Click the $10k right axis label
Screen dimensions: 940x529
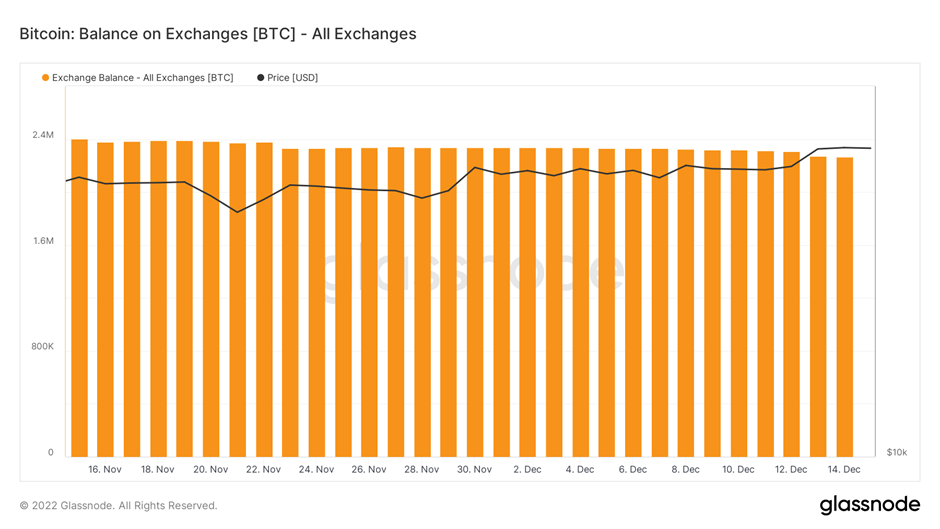(895, 453)
